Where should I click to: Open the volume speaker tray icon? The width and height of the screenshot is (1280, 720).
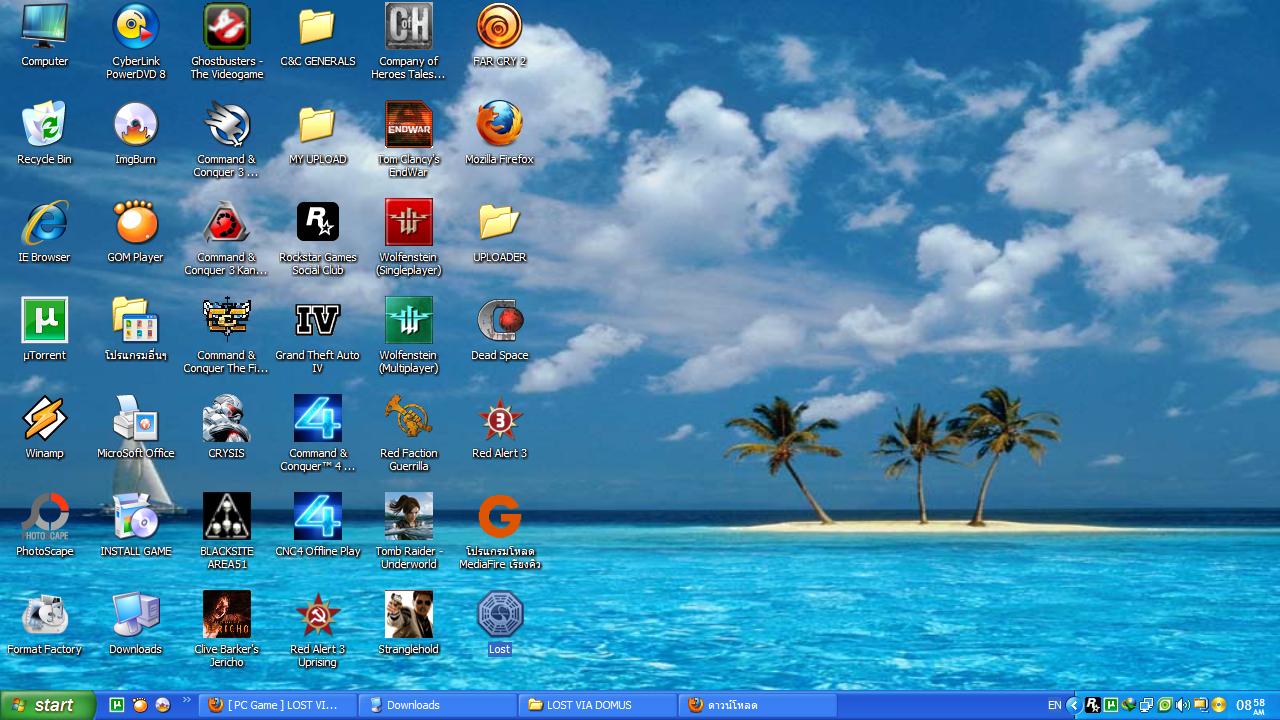point(1183,705)
